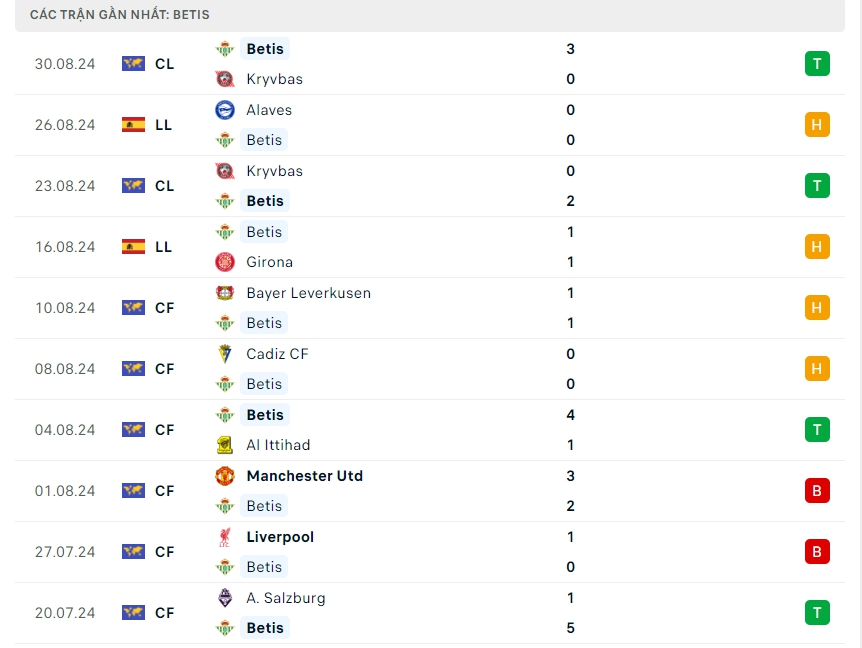The image size is (862, 648).
Task: Open the Bayer Leverkusen team link
Action: pos(308,293)
